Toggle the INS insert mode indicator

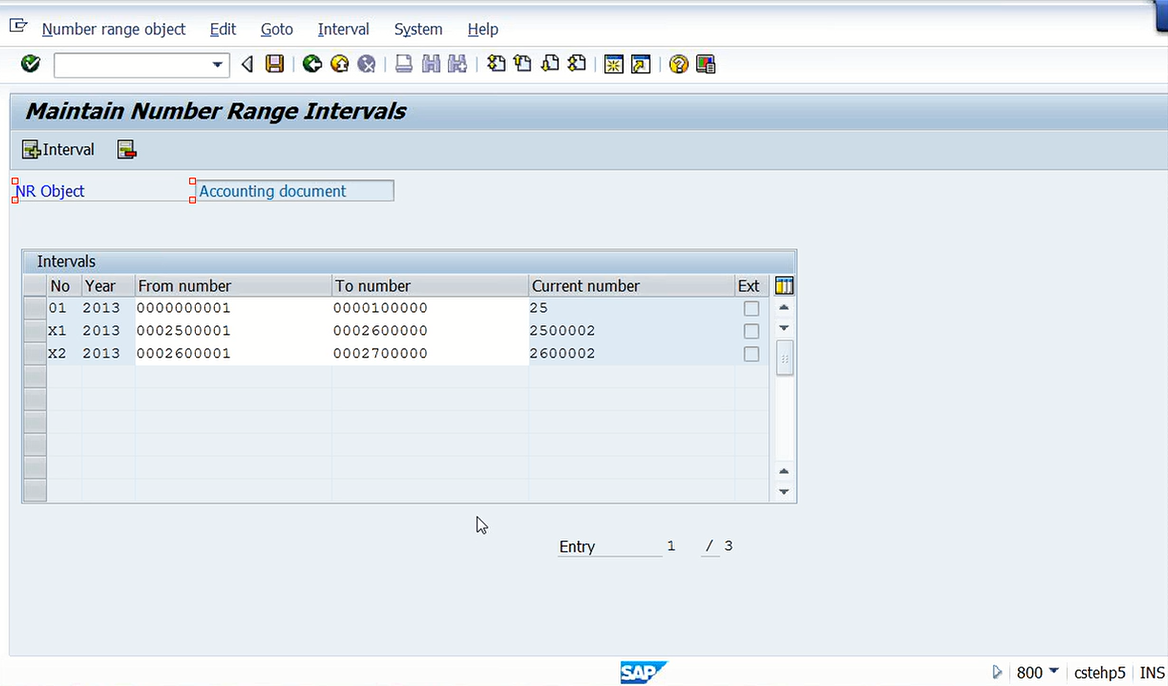click(1152, 673)
